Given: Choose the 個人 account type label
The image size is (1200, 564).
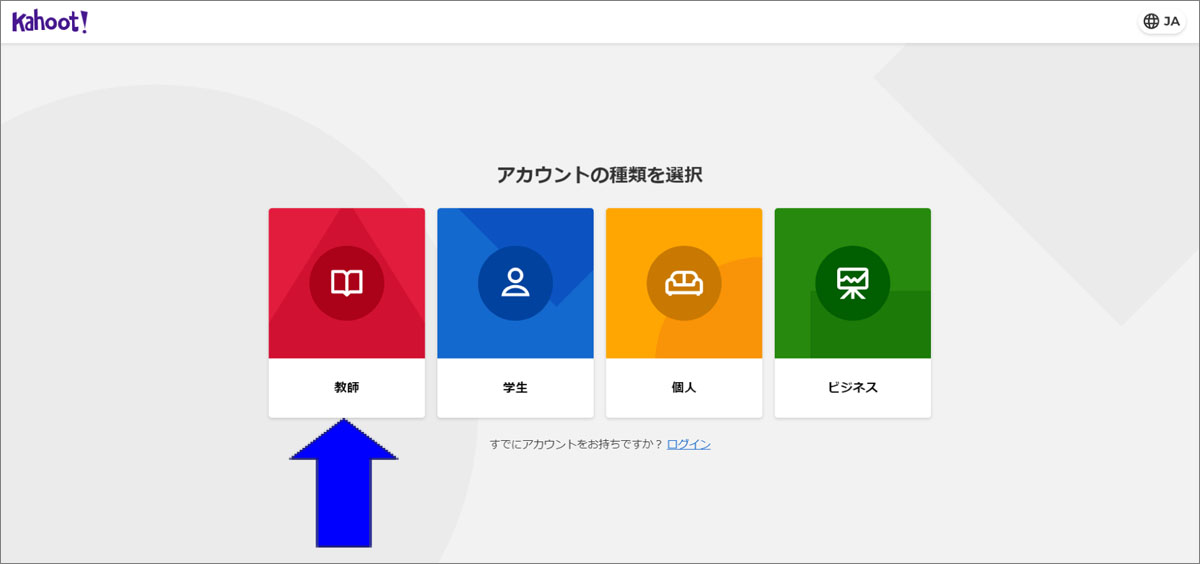Looking at the screenshot, I should (684, 388).
